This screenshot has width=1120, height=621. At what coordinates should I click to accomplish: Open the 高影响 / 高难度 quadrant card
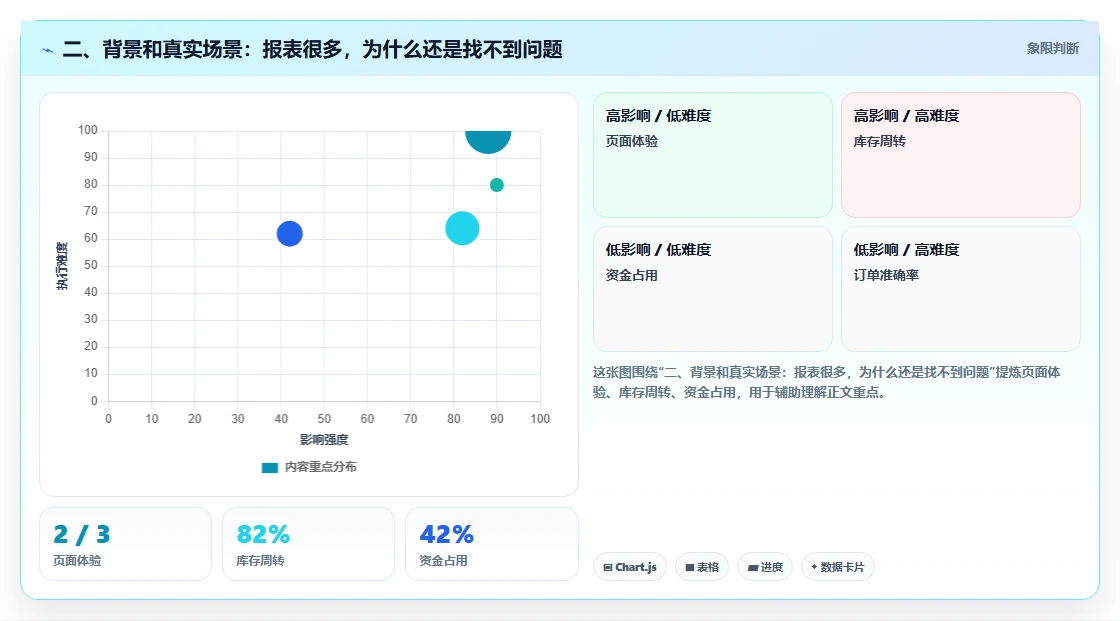(961, 155)
